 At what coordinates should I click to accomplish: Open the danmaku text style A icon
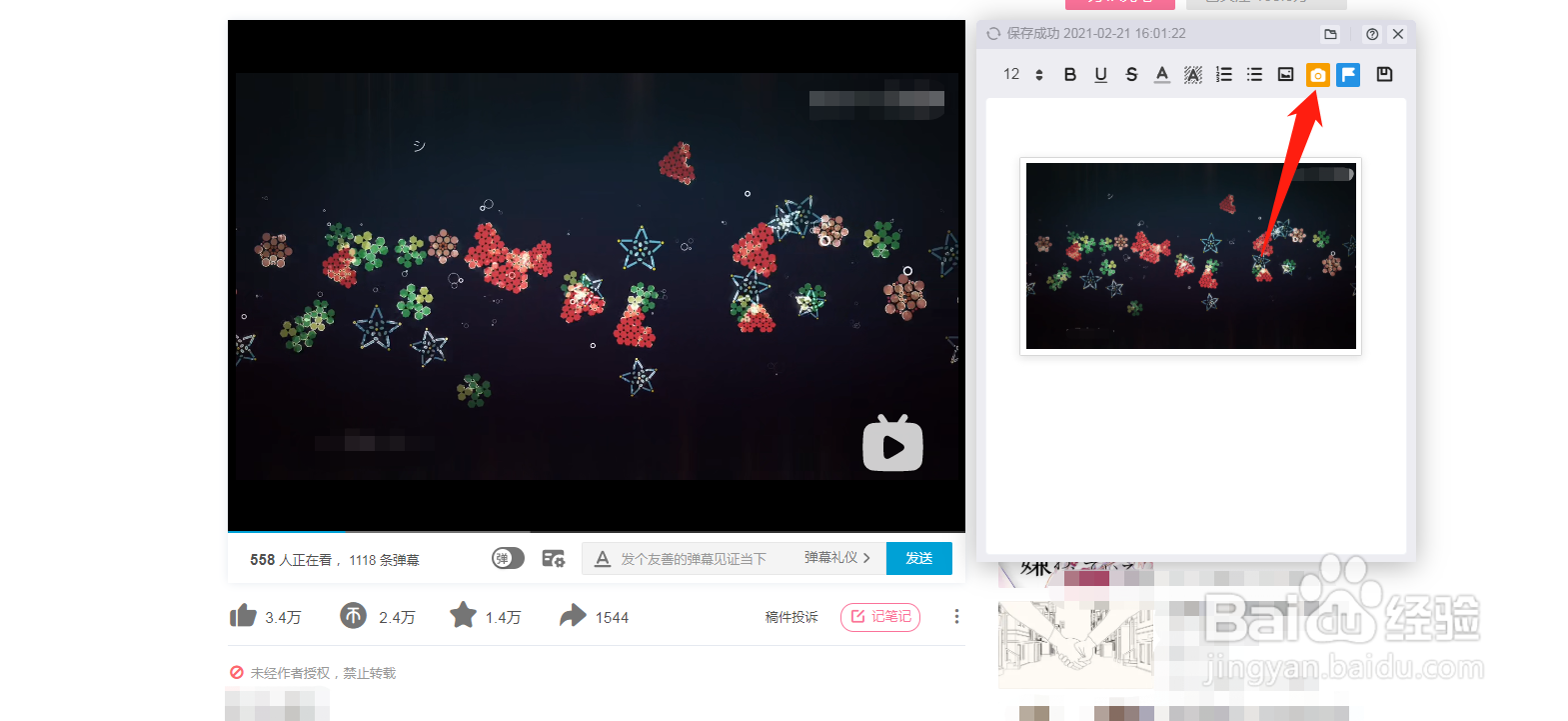click(602, 559)
